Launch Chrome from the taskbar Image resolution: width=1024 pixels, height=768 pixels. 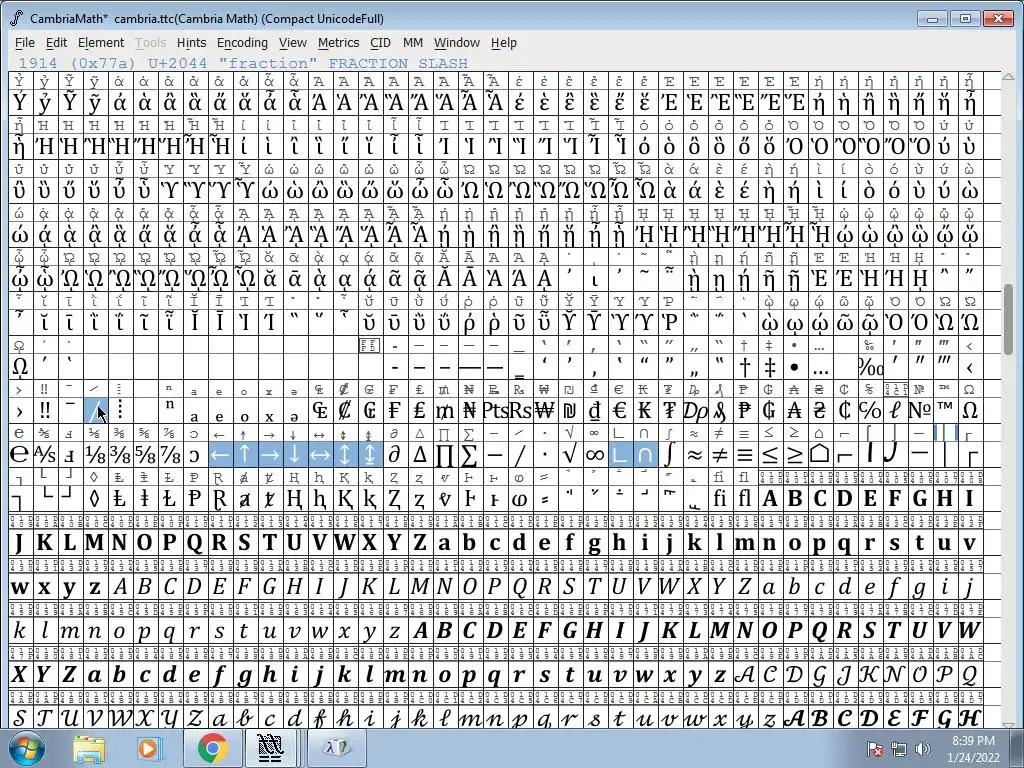212,748
